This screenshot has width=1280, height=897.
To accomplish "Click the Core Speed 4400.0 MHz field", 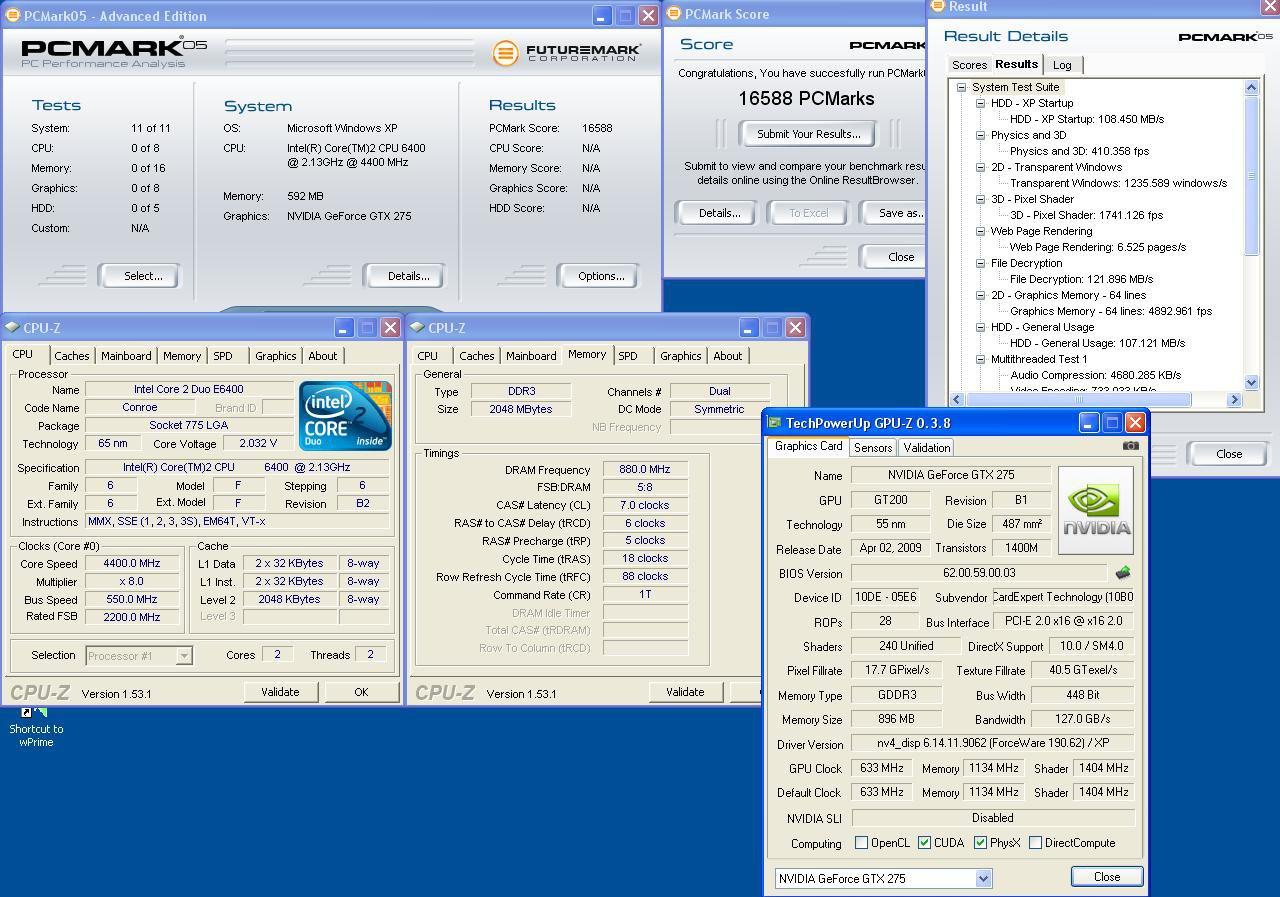I will click(x=133, y=563).
